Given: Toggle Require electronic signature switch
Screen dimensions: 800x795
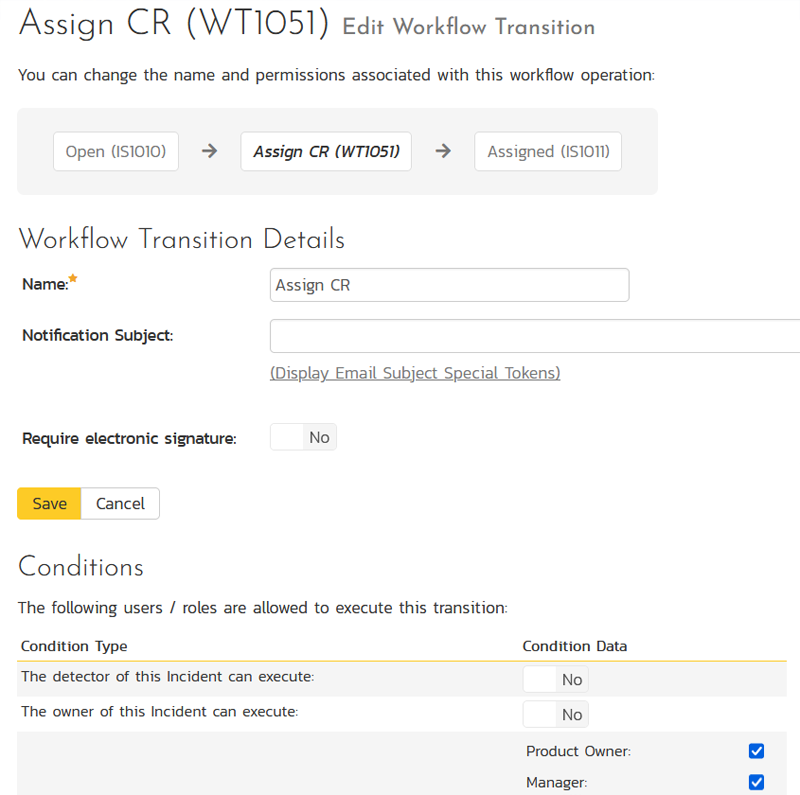Looking at the screenshot, I should (303, 437).
